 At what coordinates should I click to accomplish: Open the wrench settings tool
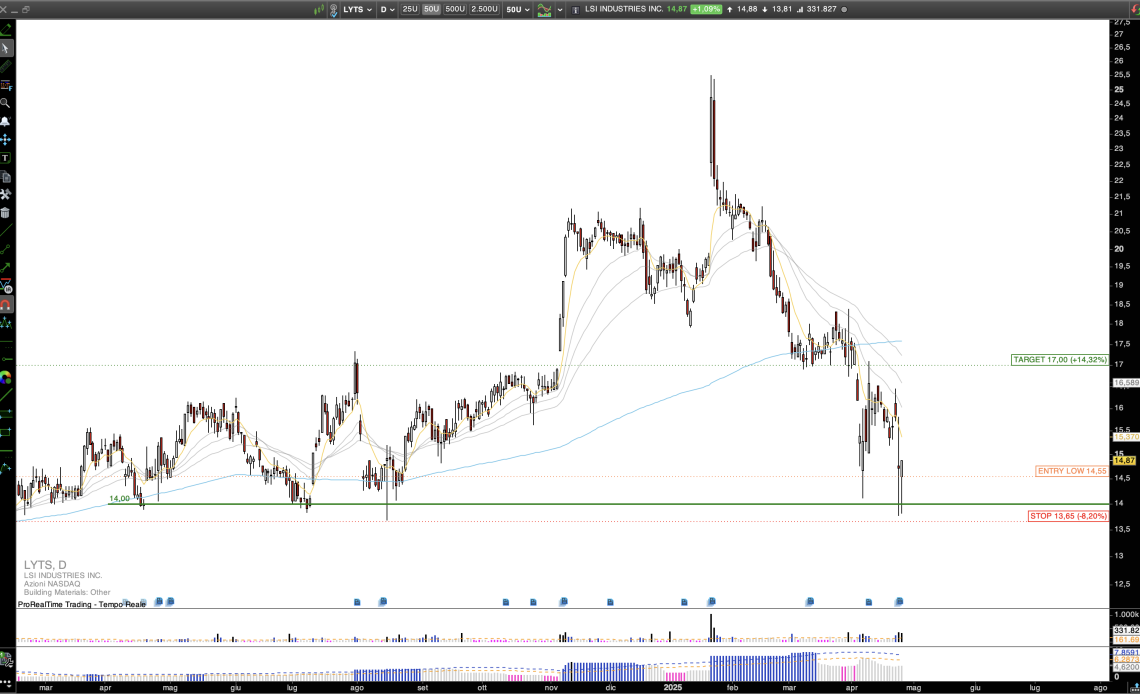tap(6, 194)
